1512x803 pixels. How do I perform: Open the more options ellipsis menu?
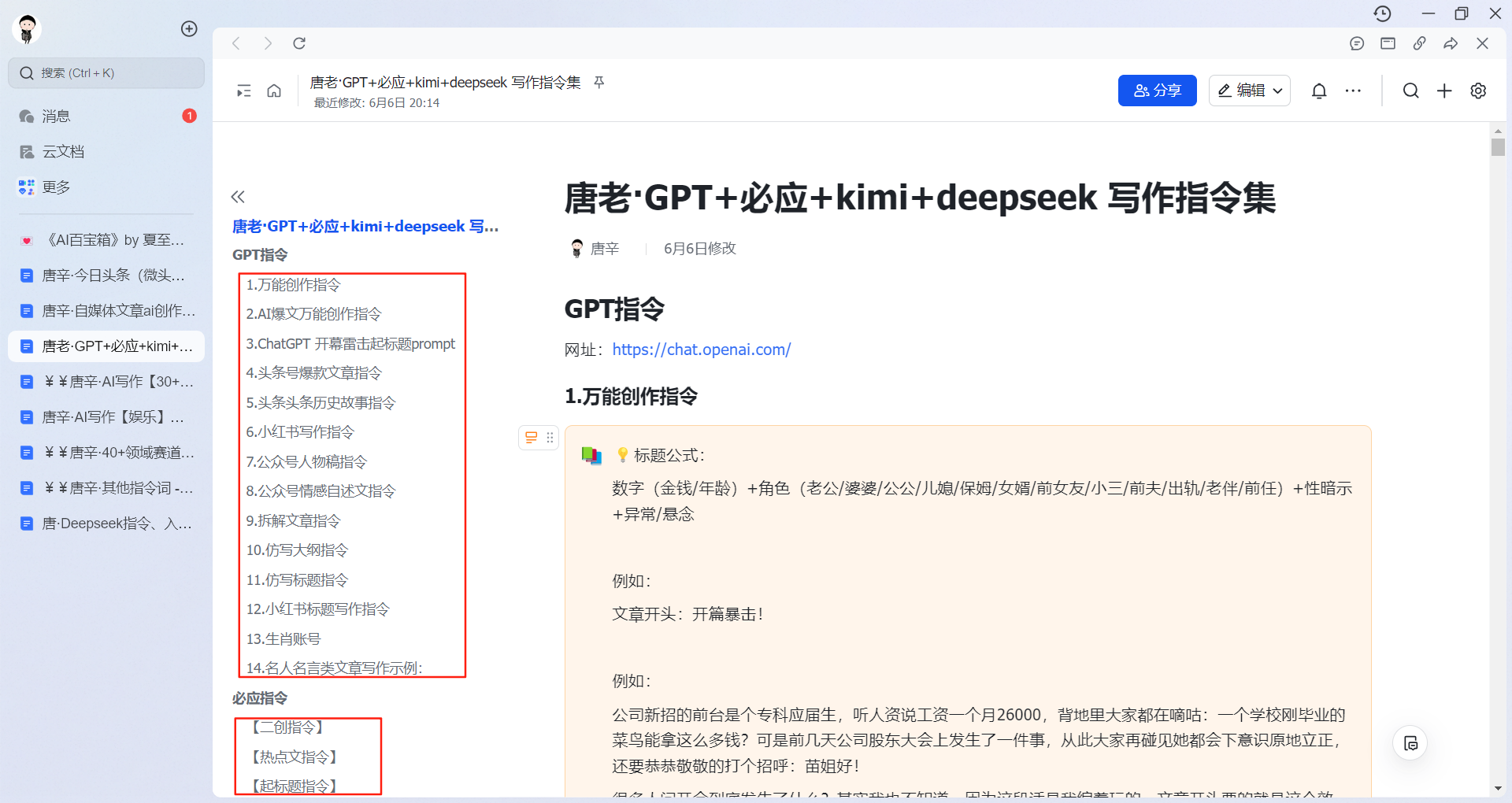pyautogui.click(x=1353, y=91)
